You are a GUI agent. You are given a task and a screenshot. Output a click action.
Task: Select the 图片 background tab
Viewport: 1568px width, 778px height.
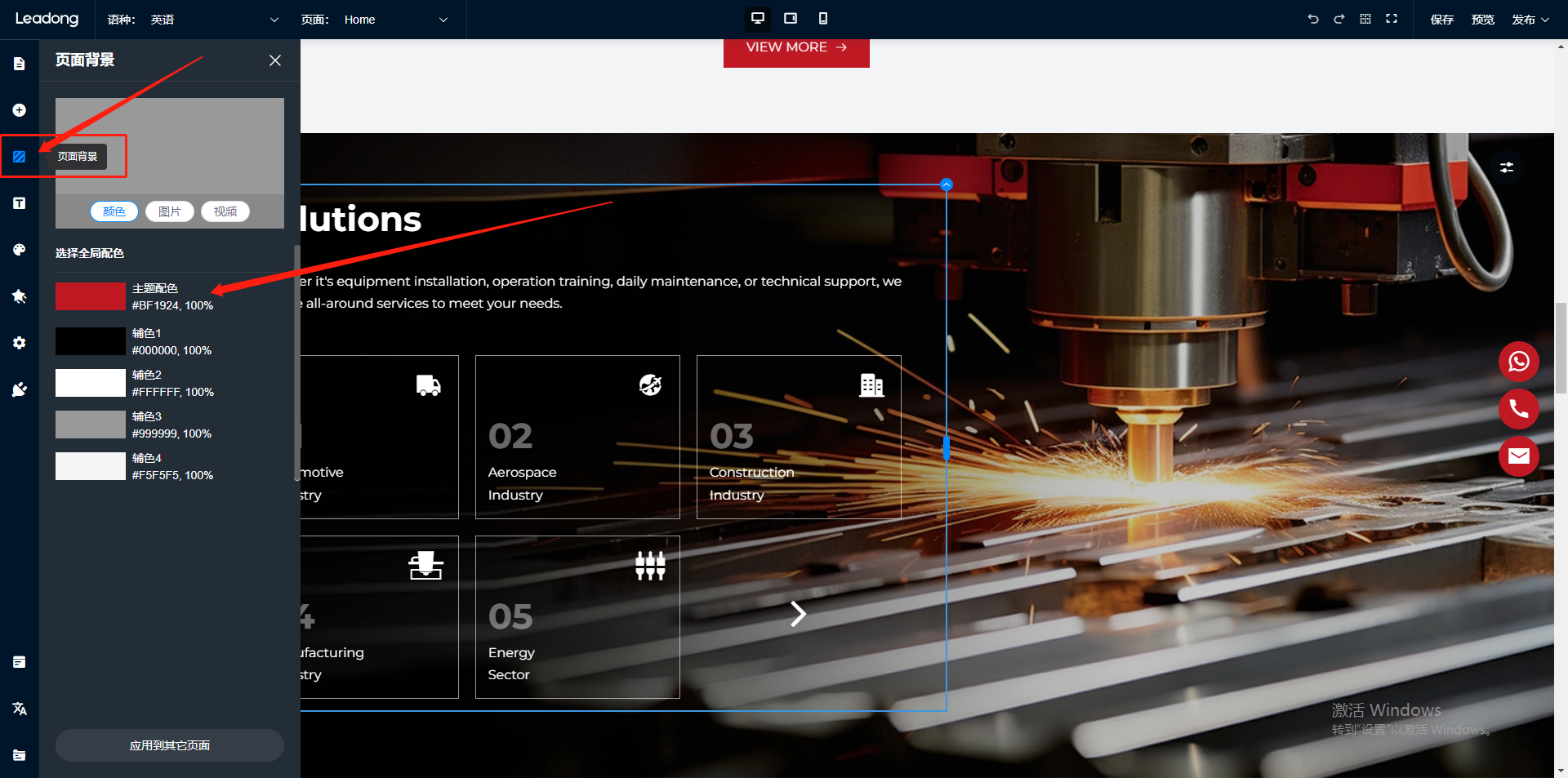coord(170,211)
